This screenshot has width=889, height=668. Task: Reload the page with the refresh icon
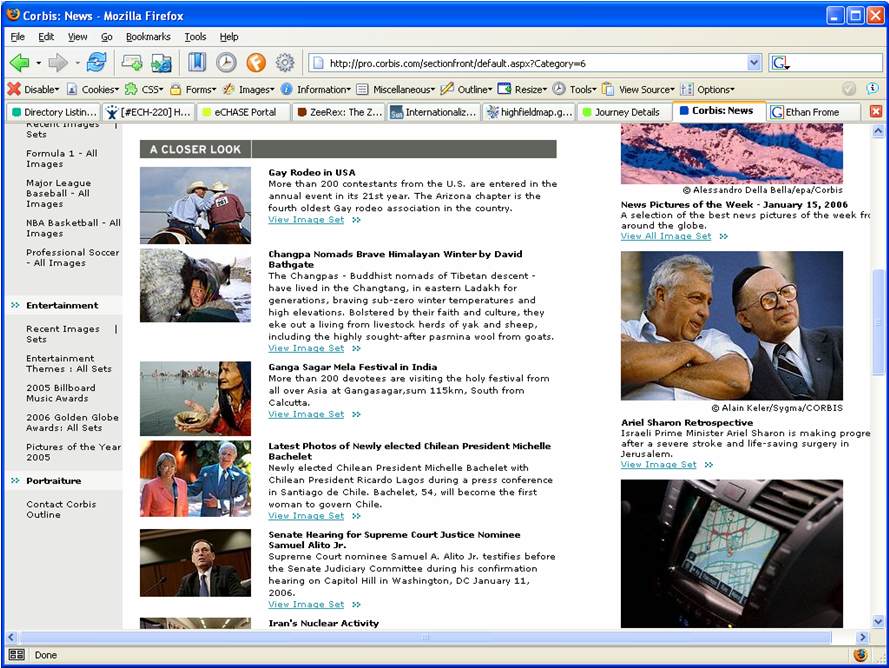(96, 63)
